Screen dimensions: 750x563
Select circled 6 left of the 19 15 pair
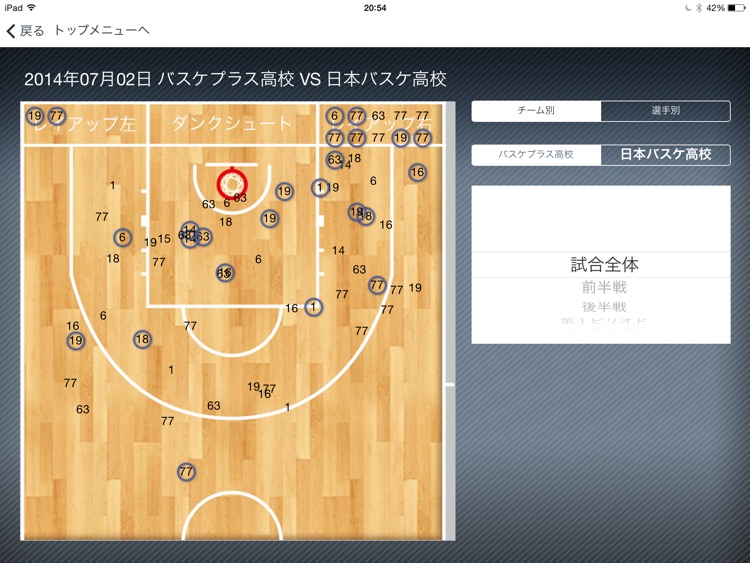(122, 237)
